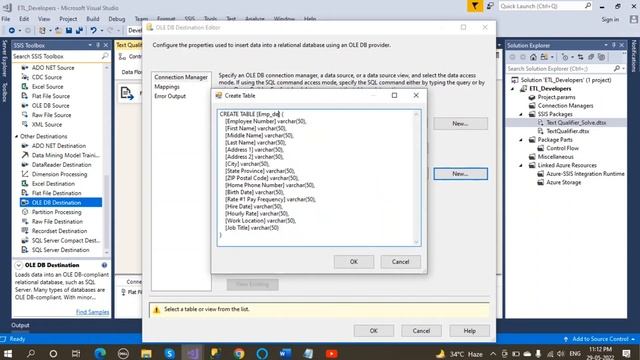Open the Windows Start menu
This screenshot has height=360, width=640.
pyautogui.click(x=8, y=353)
